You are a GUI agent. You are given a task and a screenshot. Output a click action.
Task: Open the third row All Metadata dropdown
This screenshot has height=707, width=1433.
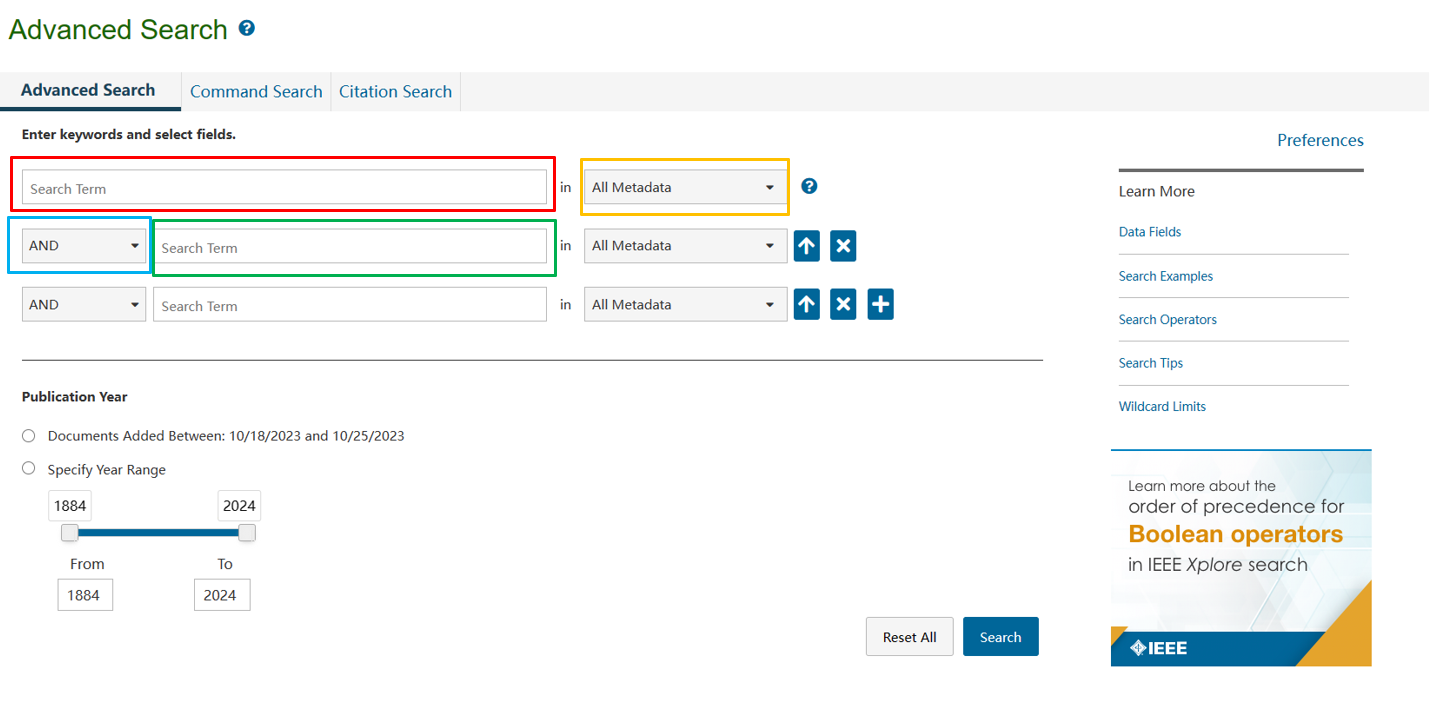pyautogui.click(x=685, y=305)
